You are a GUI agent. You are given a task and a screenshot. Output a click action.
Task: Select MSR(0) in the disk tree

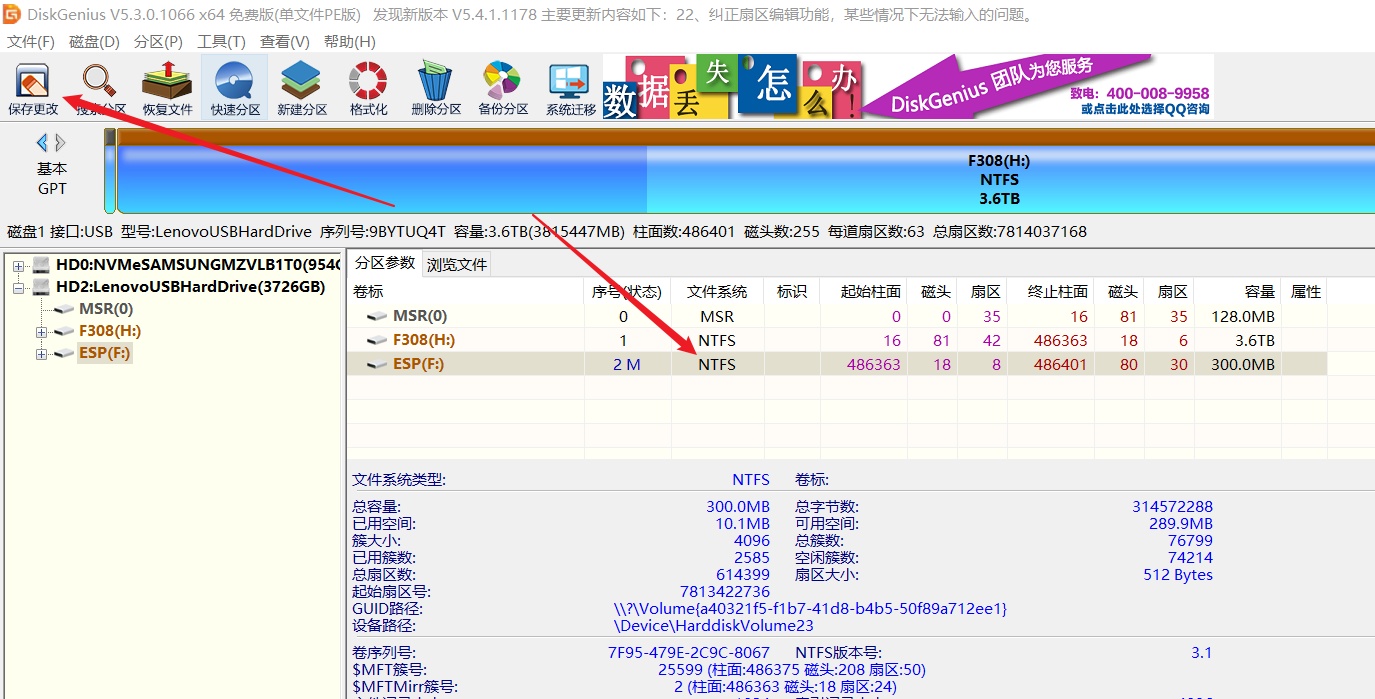[106, 309]
